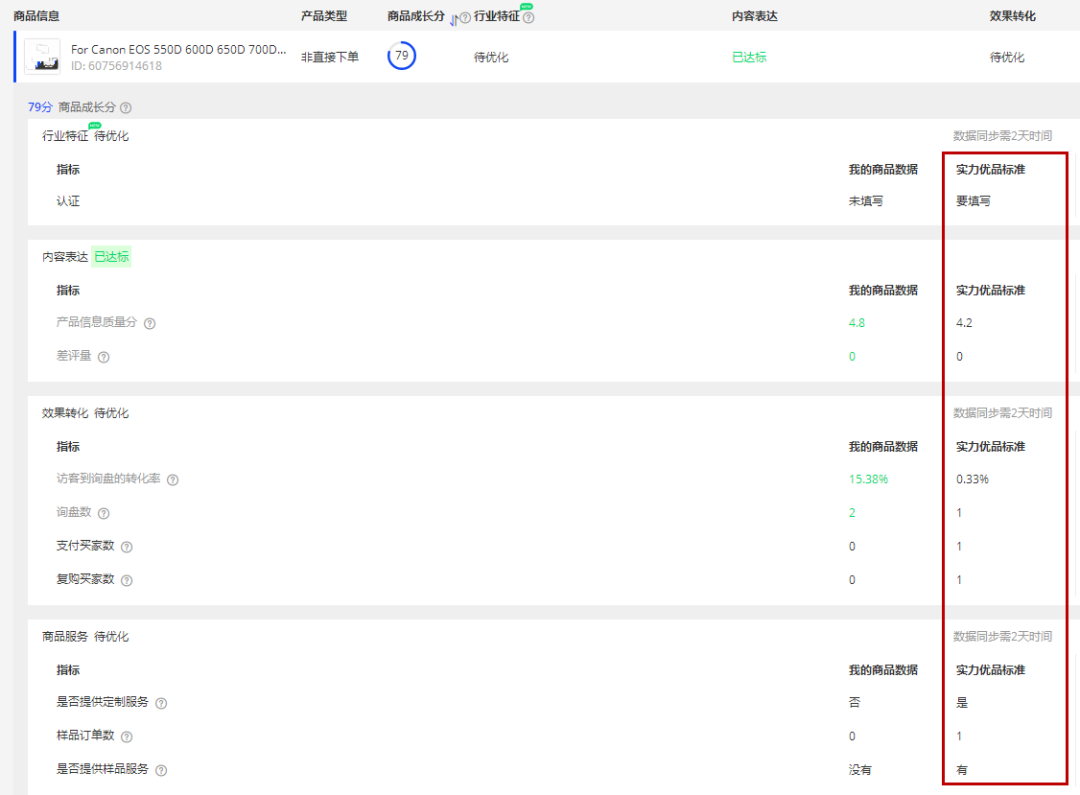The height and width of the screenshot is (795, 1080).
Task: Open help icon beside 行业特征 column header
Action: pos(528,18)
